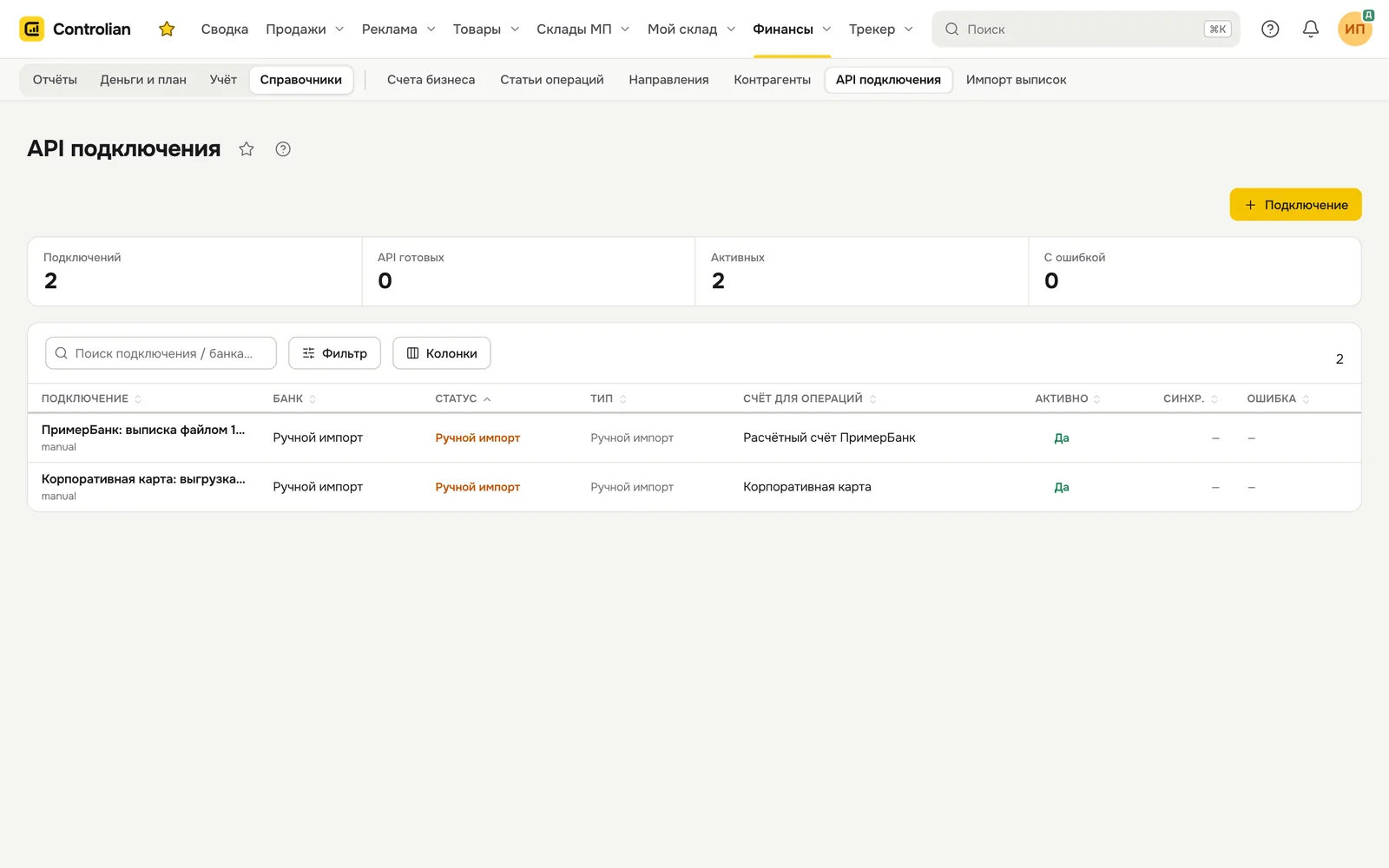The image size is (1389, 868).
Task: Open Статьи операций subtab
Action: click(552, 80)
